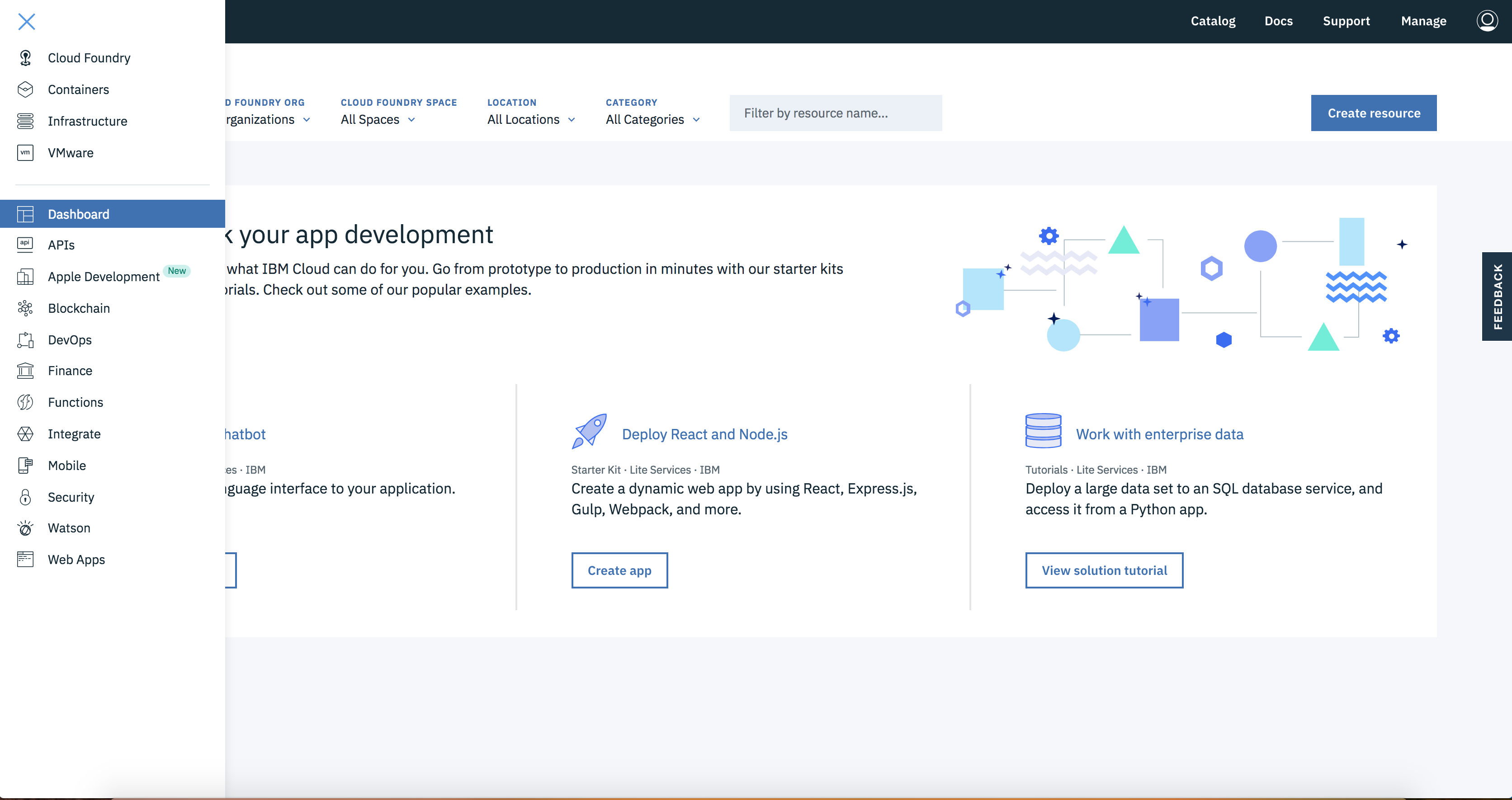Click the CLOUD FOUNDRY SPACE label
The width and height of the screenshot is (1512, 800).
click(398, 102)
